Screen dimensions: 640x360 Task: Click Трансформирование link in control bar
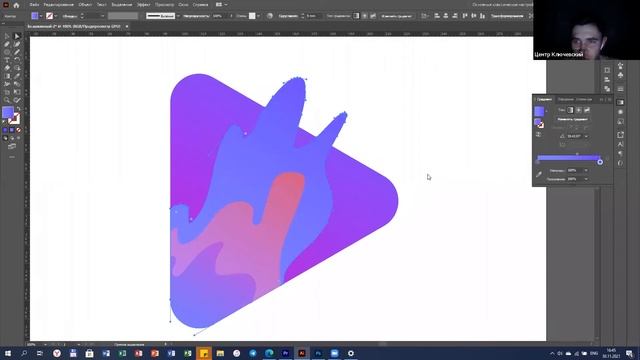(507, 16)
